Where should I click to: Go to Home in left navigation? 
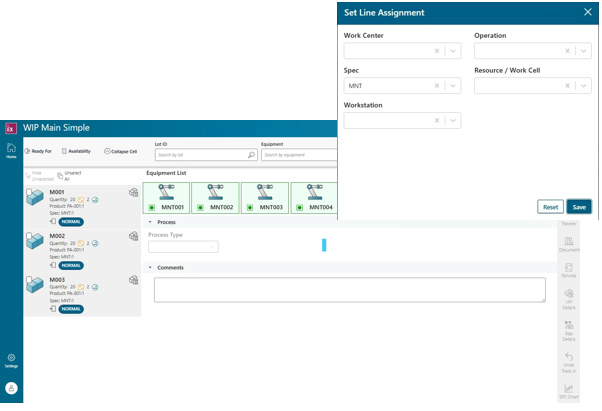pos(11,149)
